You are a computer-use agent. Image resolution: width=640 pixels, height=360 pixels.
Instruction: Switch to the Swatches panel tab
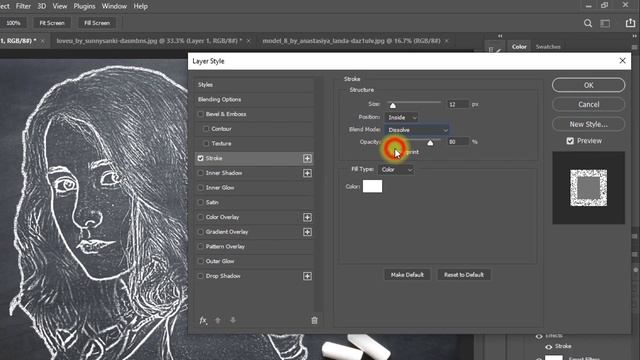pos(548,47)
